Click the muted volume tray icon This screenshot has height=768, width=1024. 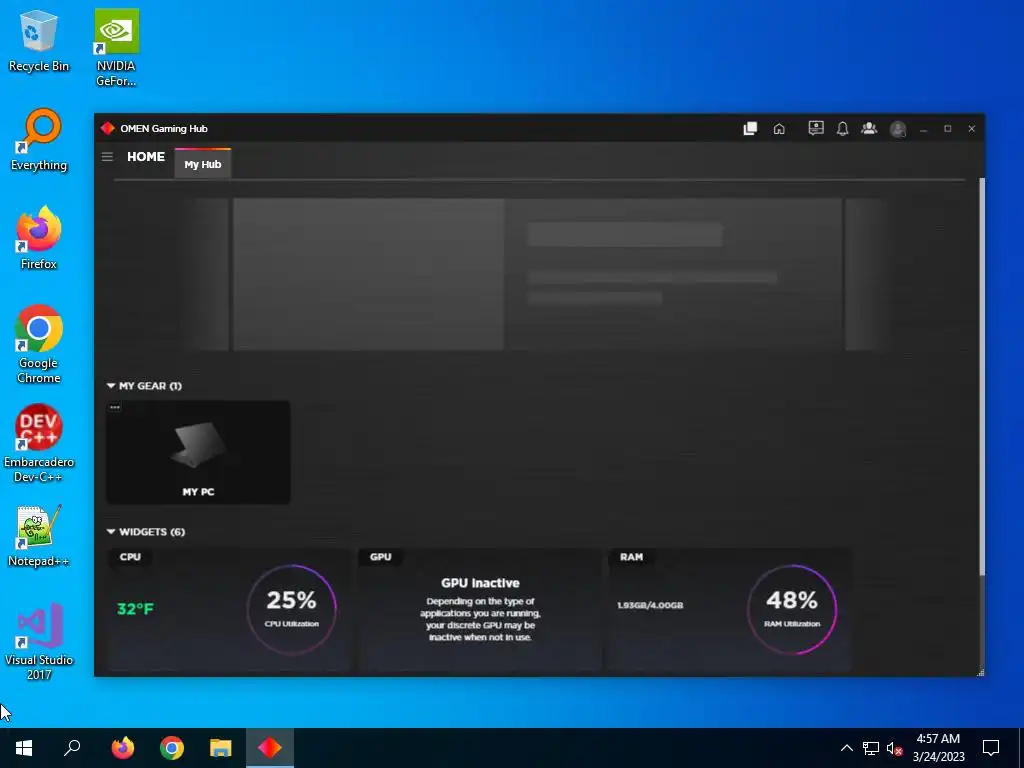click(894, 748)
